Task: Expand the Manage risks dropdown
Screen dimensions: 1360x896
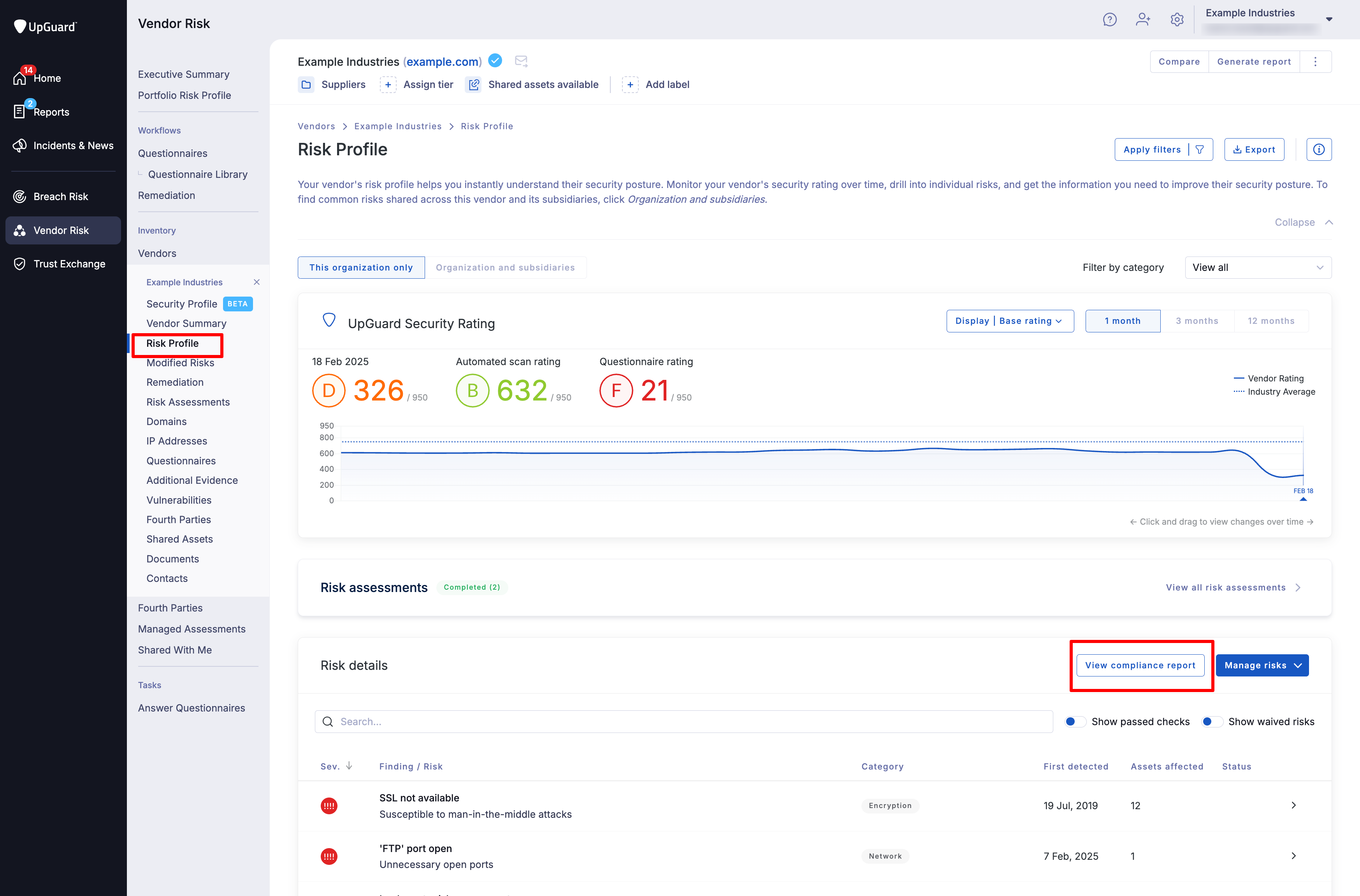Action: point(1262,665)
